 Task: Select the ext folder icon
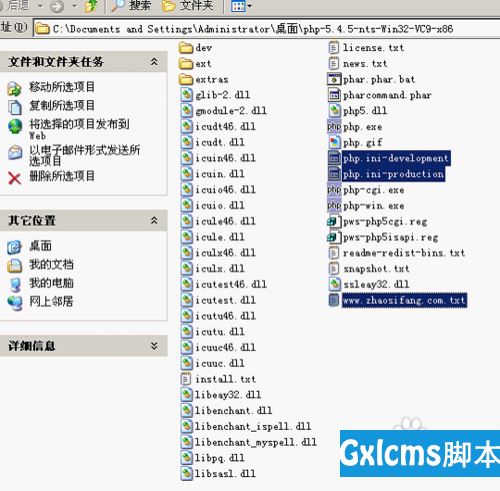pos(186,63)
